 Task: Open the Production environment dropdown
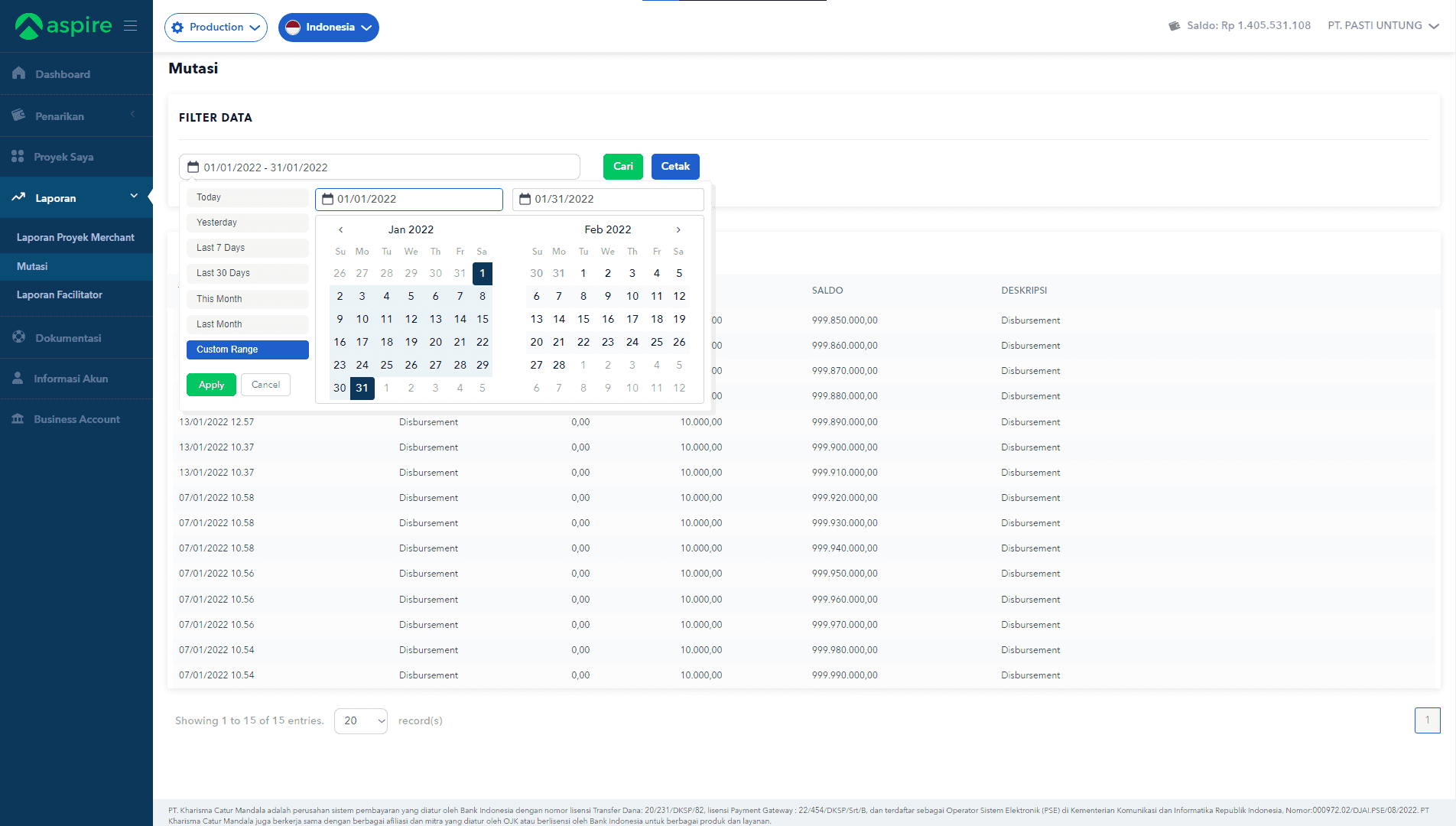click(216, 28)
